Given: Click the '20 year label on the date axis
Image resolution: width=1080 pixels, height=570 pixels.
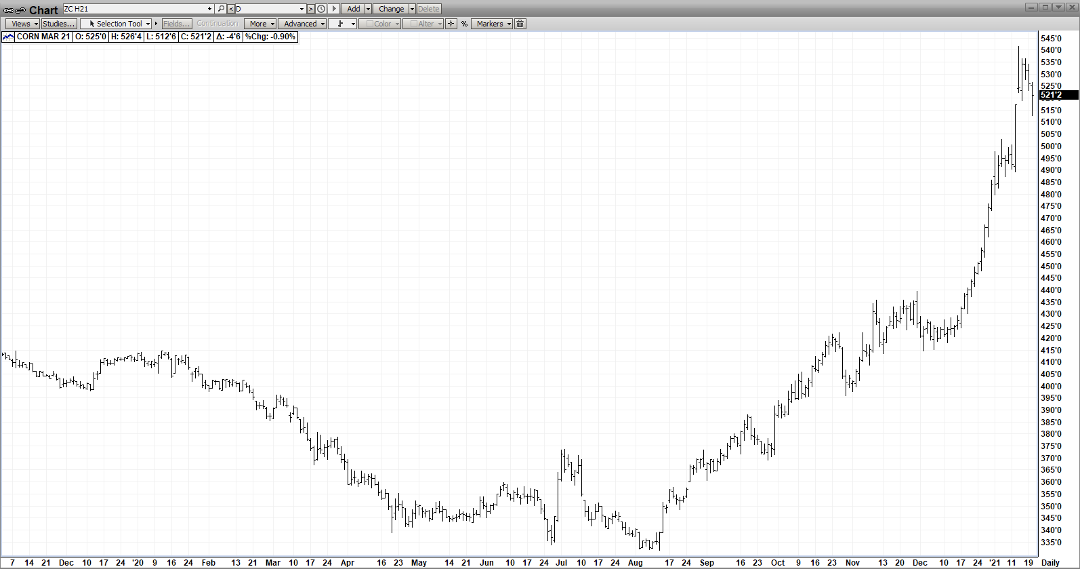Looking at the screenshot, I should pos(138,563).
